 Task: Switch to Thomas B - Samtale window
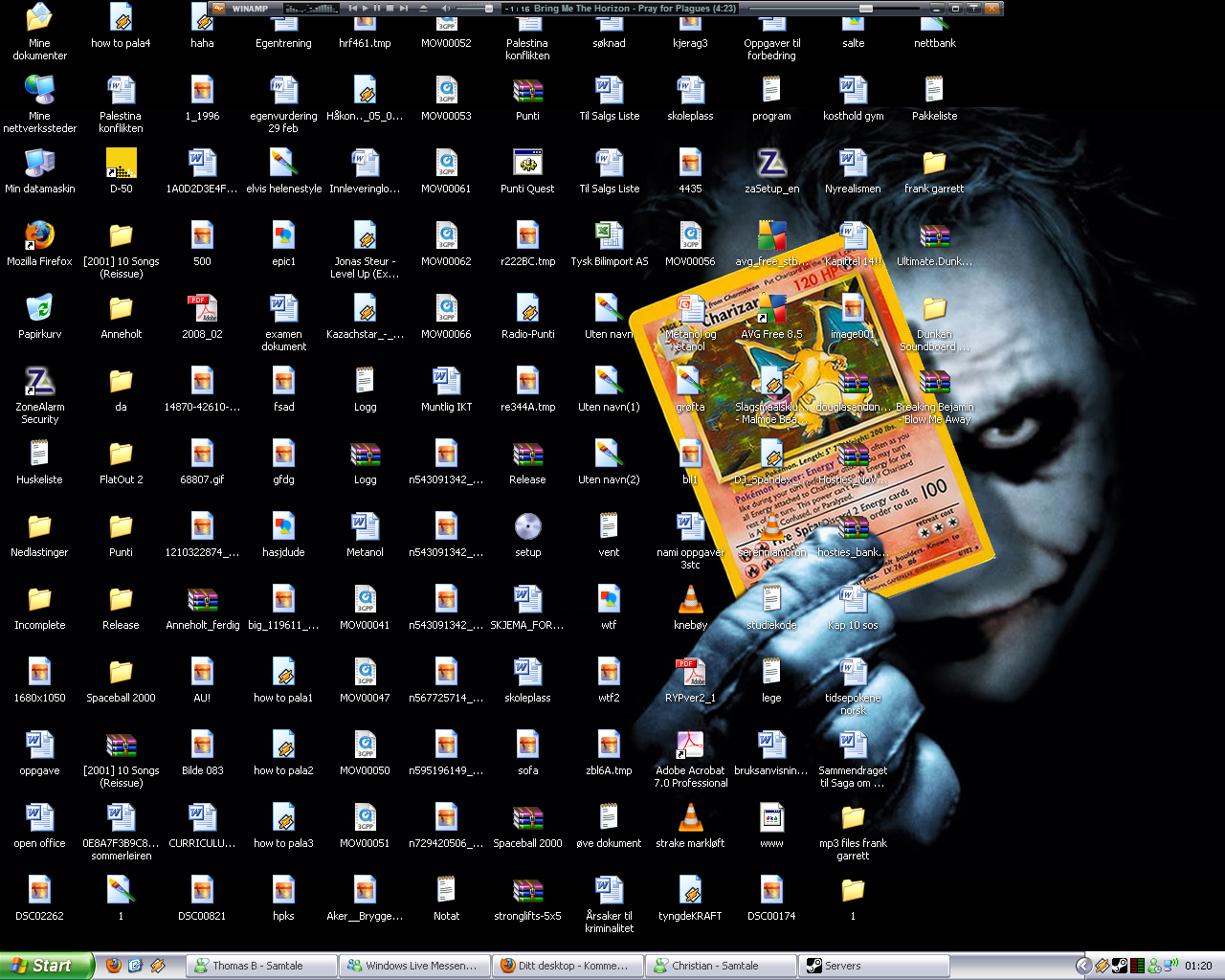[x=261, y=966]
